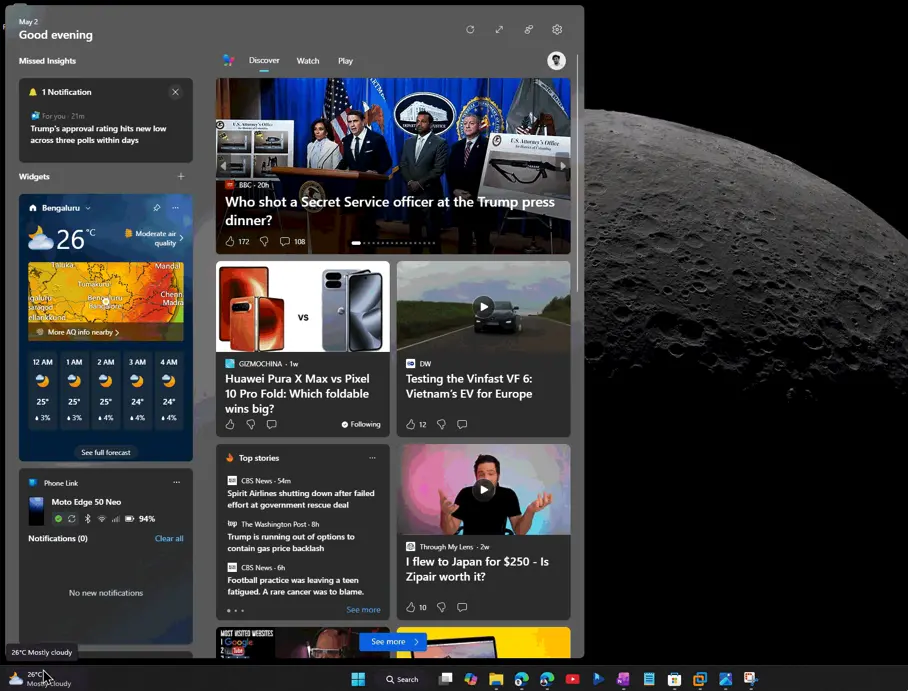
Task: Open Trump's approval rating notification story
Action: coord(98,134)
